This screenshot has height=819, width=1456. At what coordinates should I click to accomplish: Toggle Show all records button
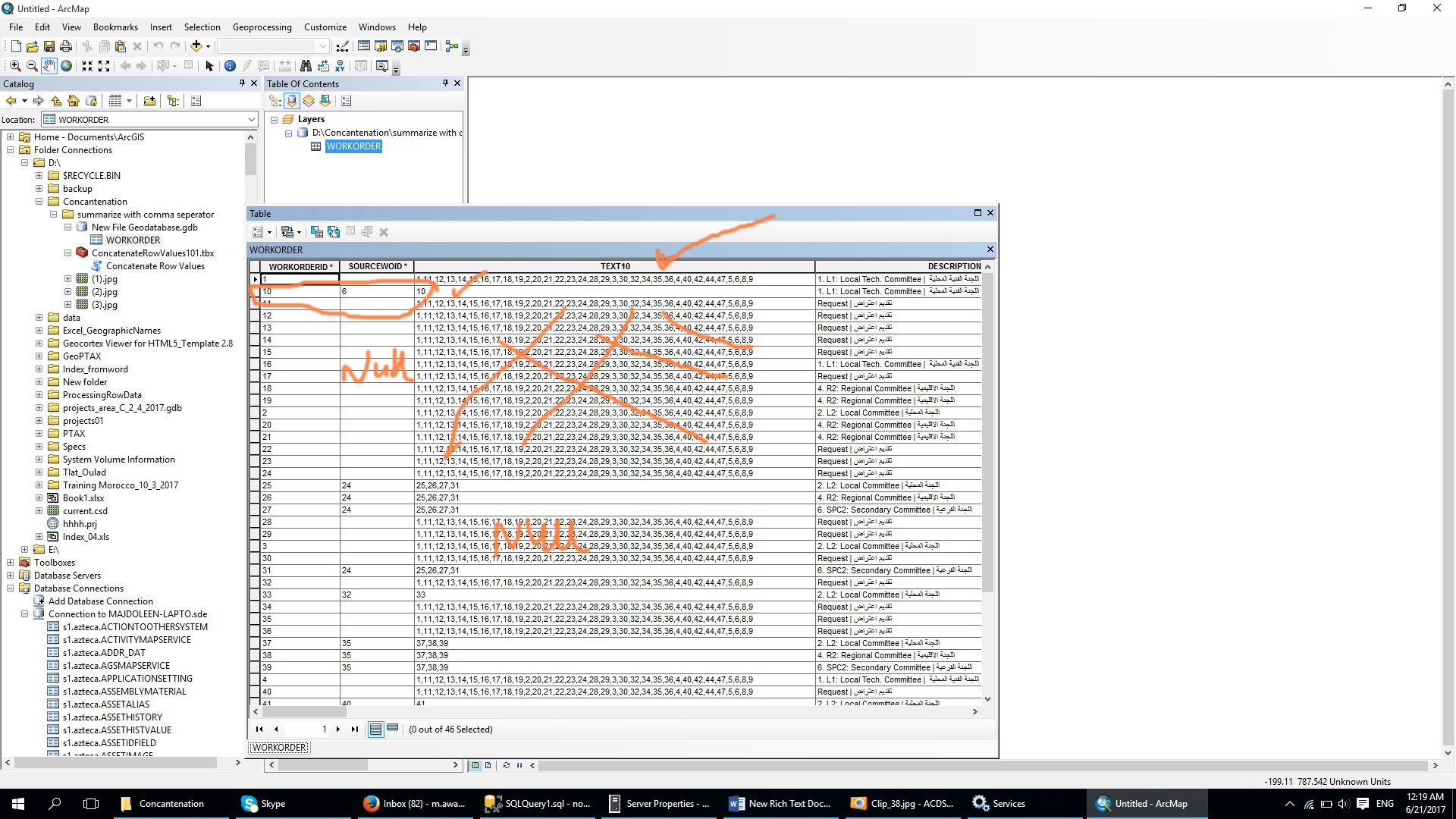[375, 730]
